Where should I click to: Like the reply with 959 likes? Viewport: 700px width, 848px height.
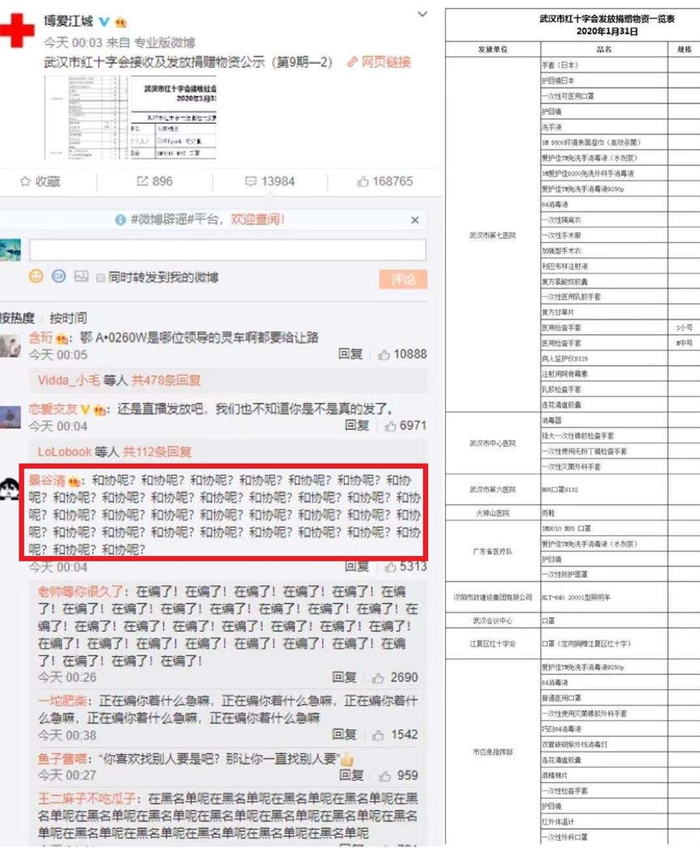tap(399, 776)
